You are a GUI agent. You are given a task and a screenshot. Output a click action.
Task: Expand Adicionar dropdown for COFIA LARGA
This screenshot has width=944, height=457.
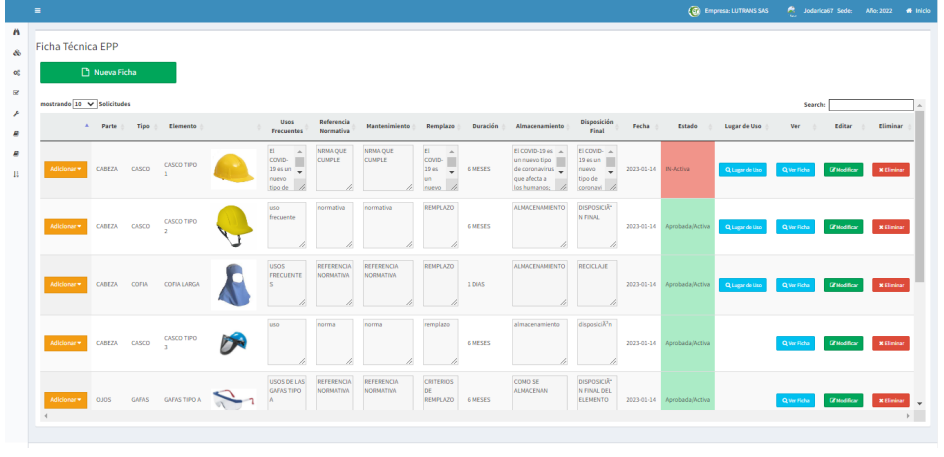point(66,284)
